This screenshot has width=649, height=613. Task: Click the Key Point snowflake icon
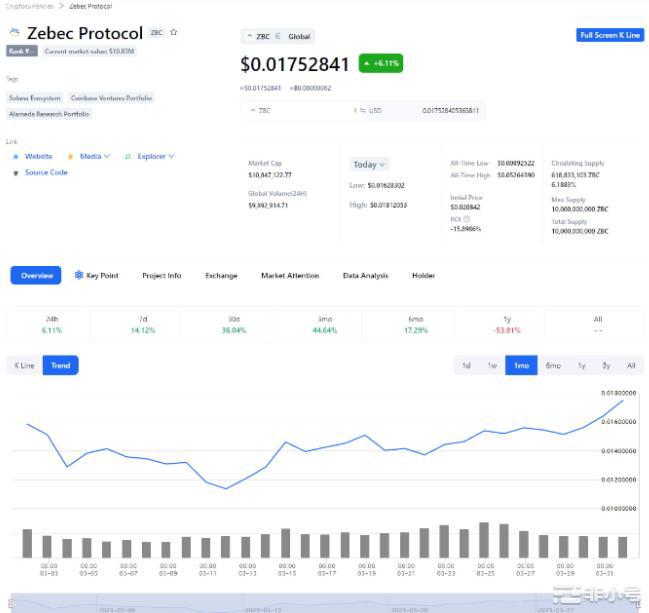(x=79, y=275)
